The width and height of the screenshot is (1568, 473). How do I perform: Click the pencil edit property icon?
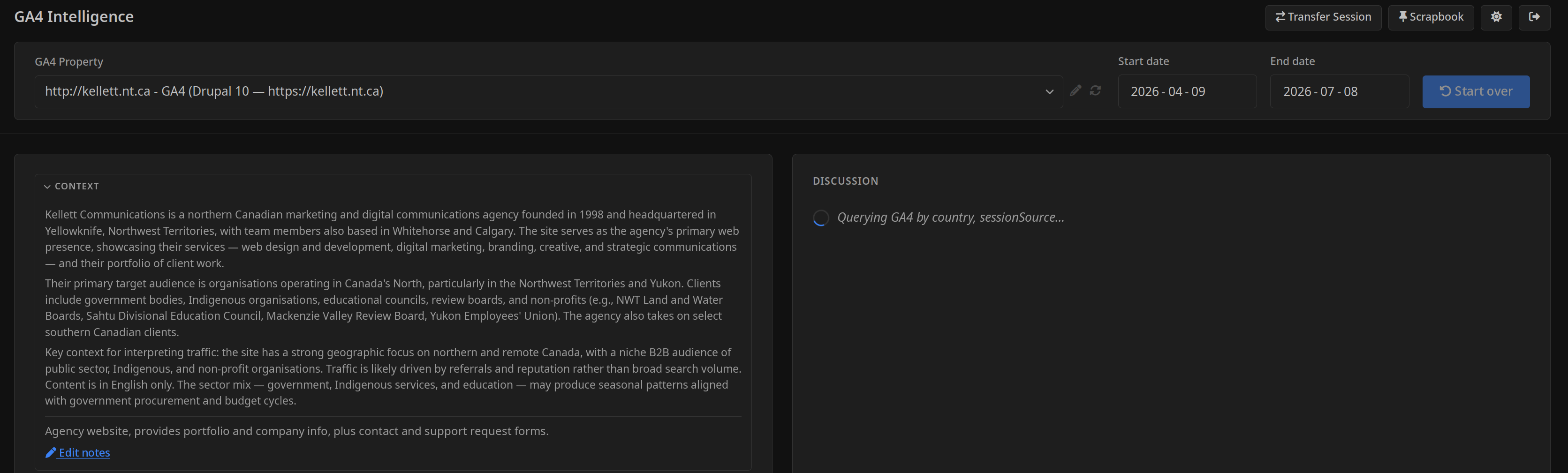tap(1076, 90)
